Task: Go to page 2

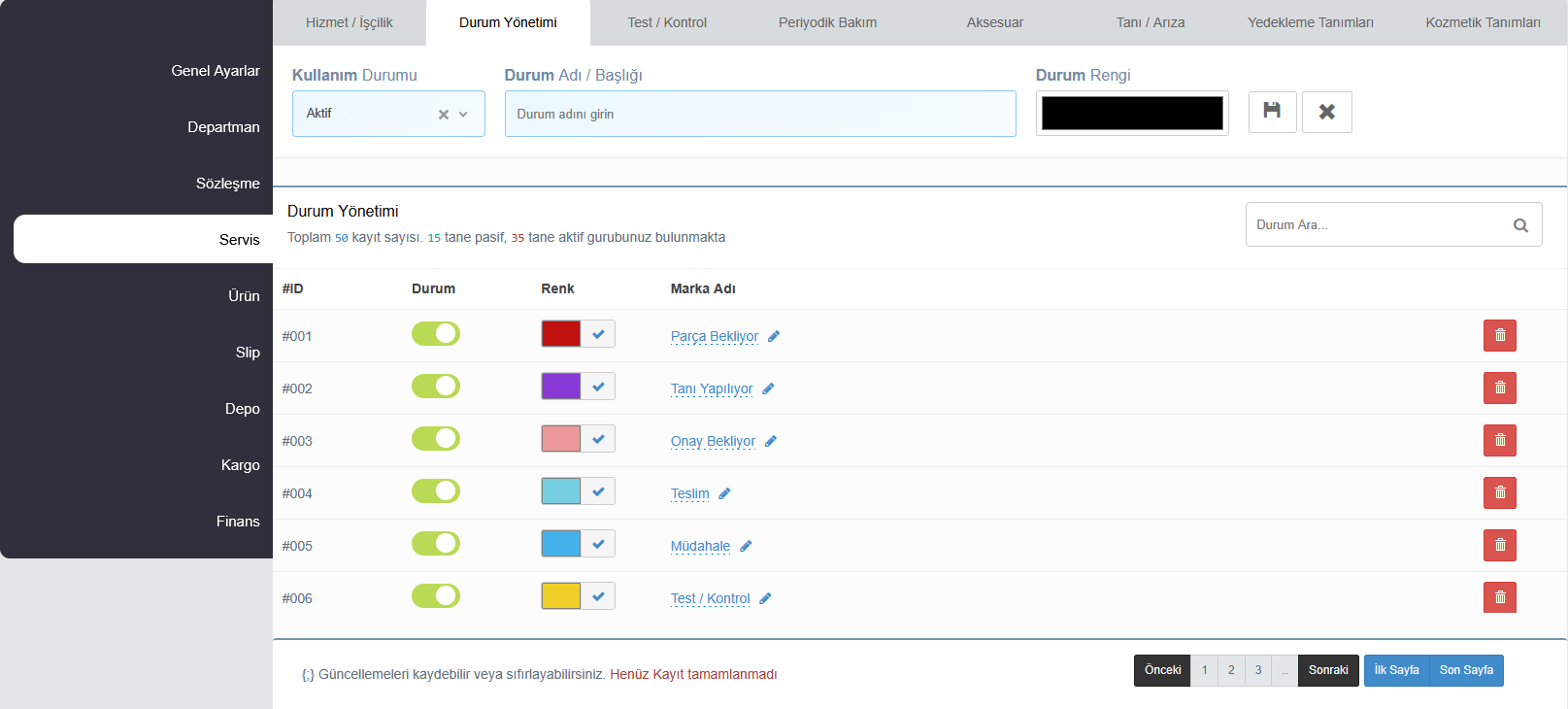Action: pos(1231,670)
